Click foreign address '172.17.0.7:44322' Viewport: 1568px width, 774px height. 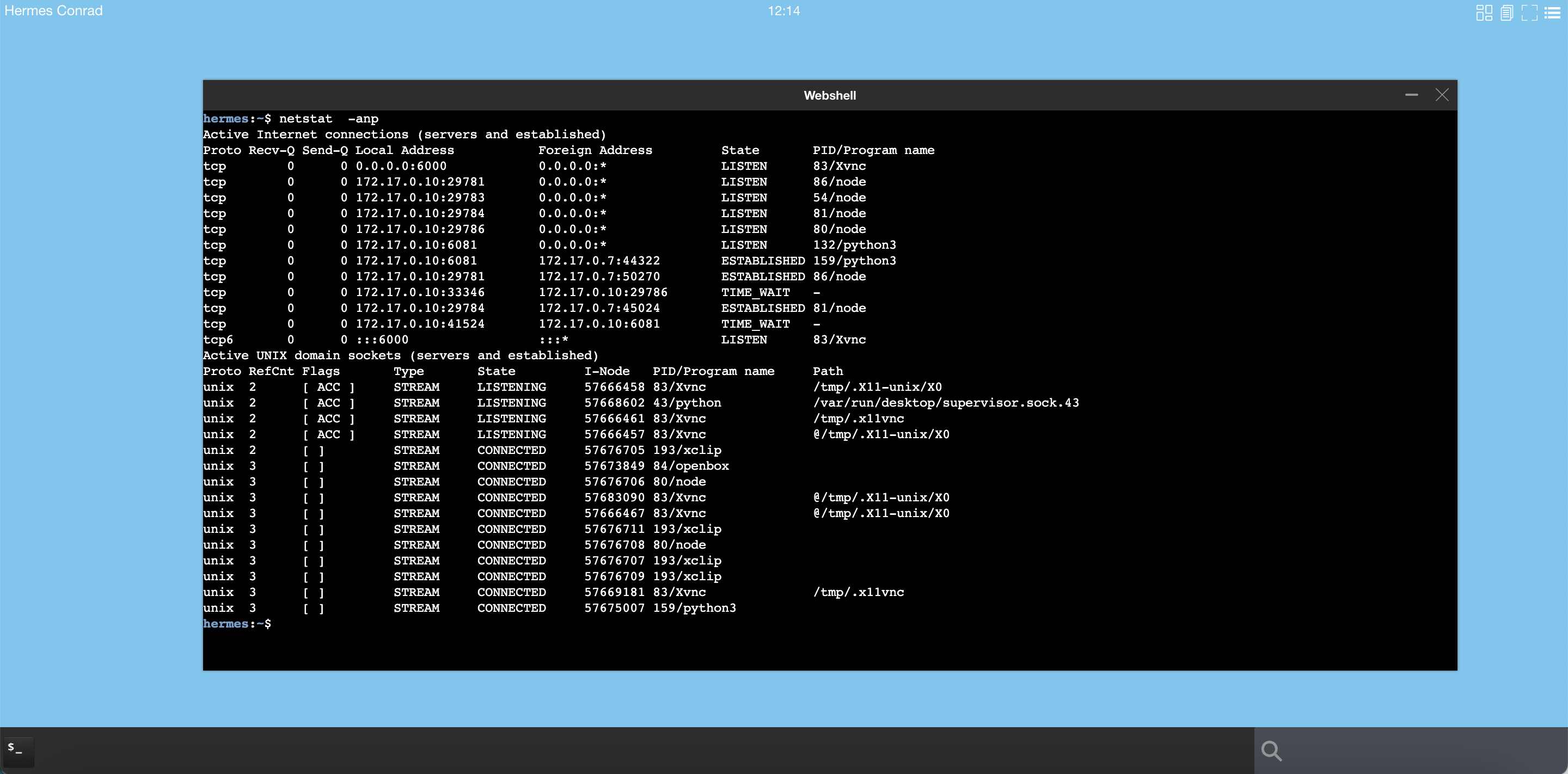[x=599, y=261]
